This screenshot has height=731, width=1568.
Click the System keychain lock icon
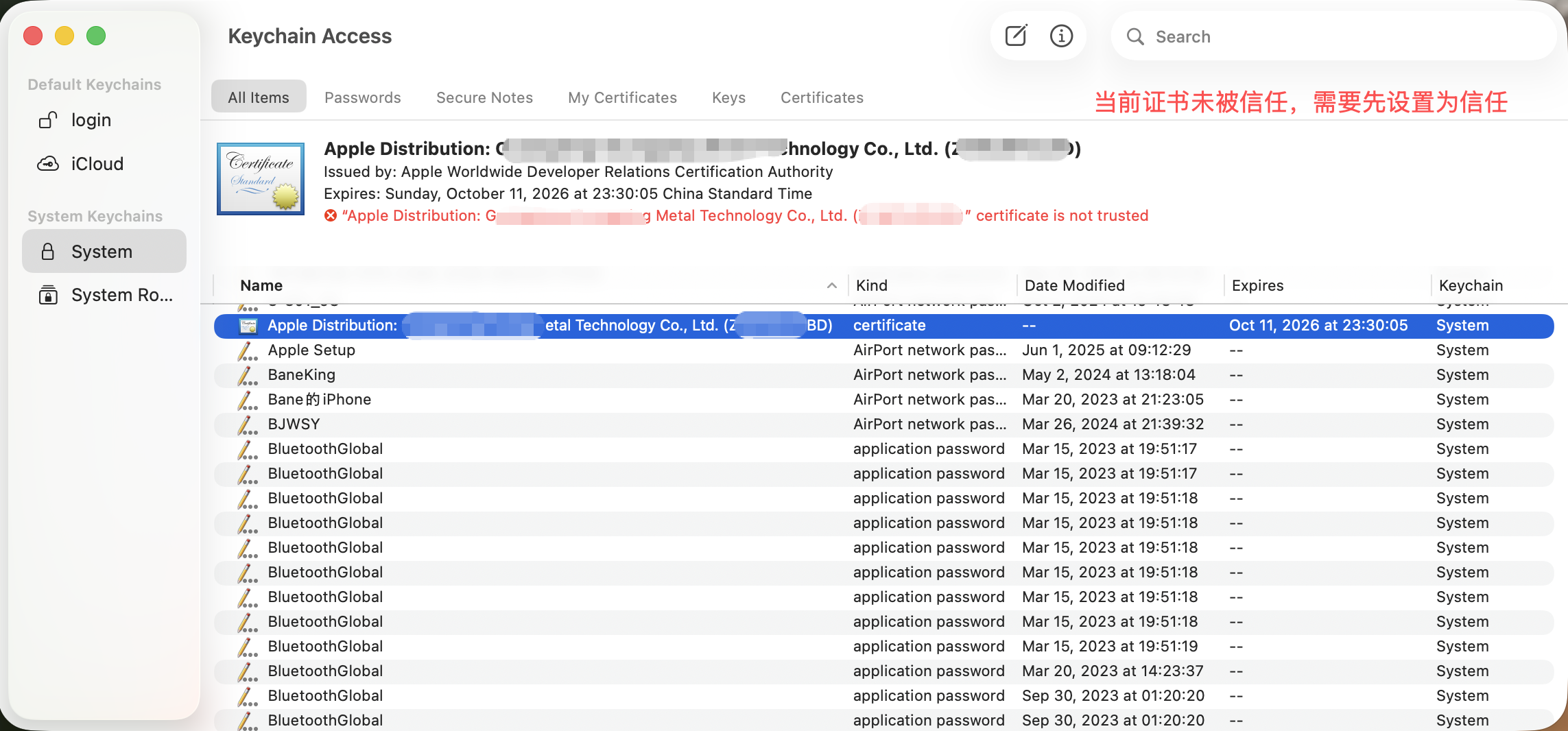click(x=47, y=252)
